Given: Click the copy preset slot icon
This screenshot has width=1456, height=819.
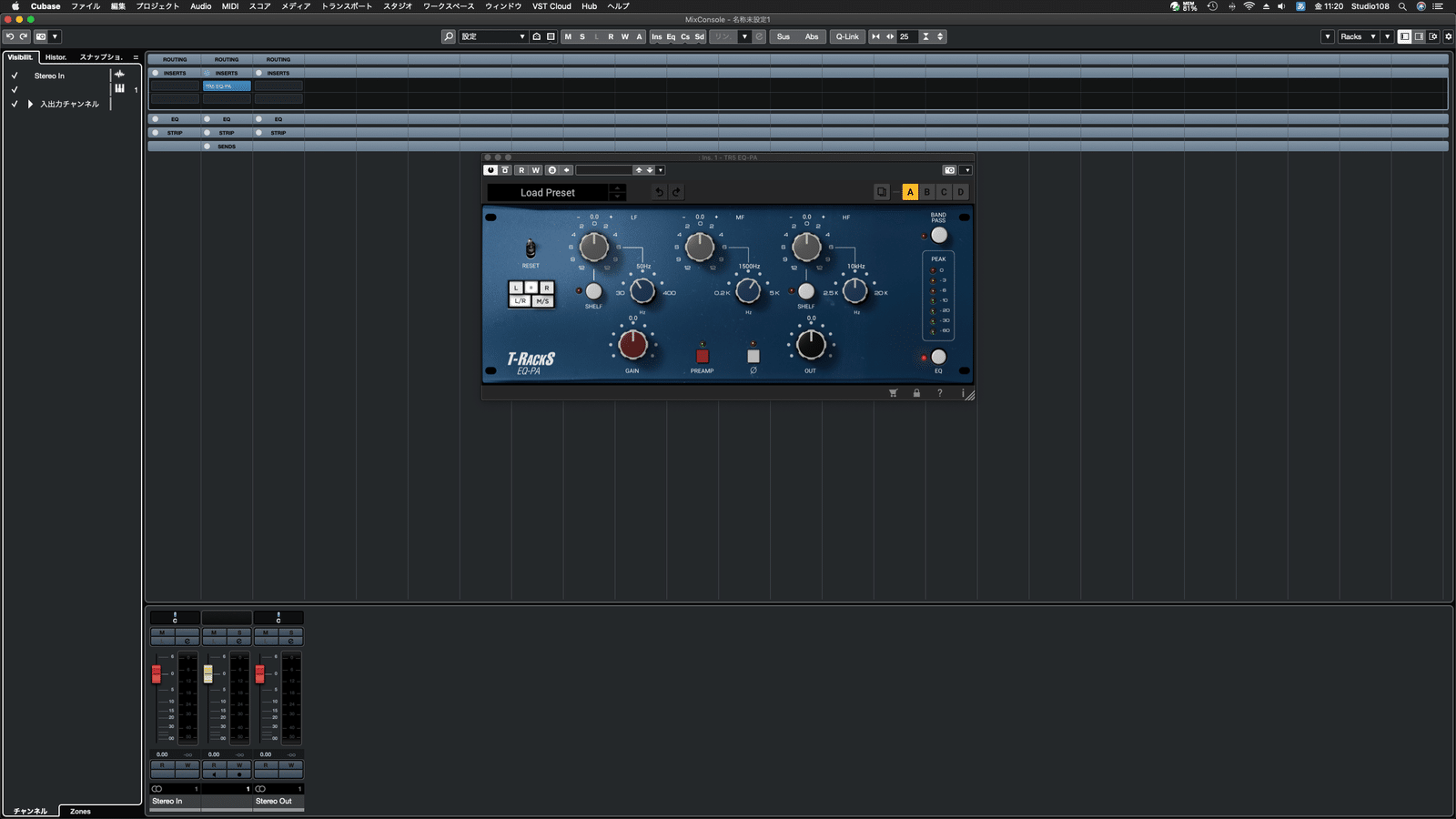Looking at the screenshot, I should [881, 192].
